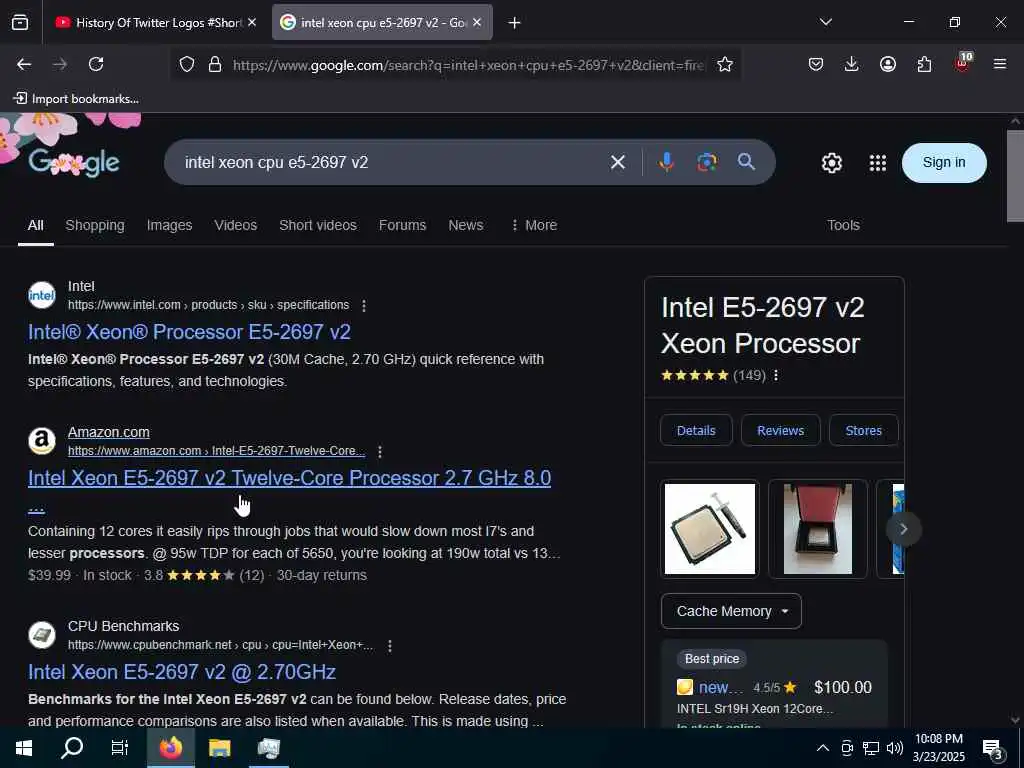This screenshot has height=768, width=1024.
Task: Open options dots for Amazon result
Action: coord(380,451)
